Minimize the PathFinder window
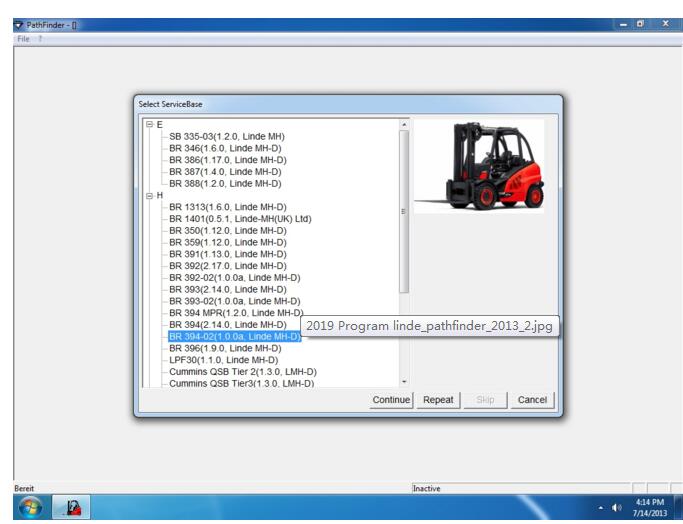This screenshot has height=524, width=683. point(623,25)
